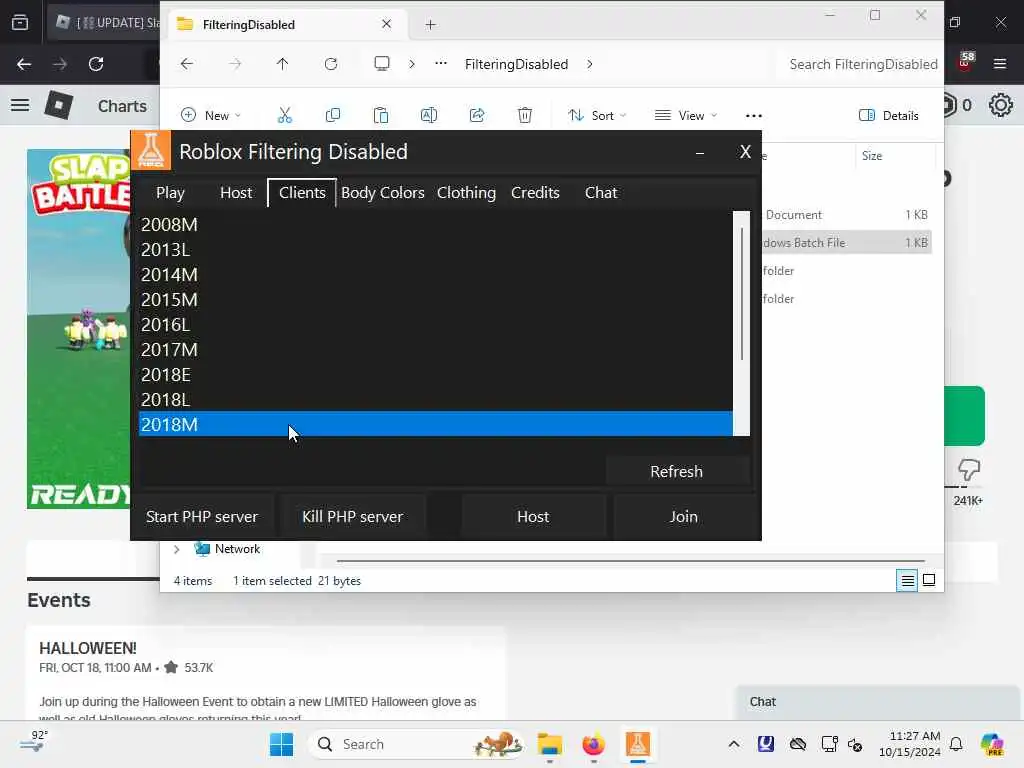Open Roblox settings gear icon
Image resolution: width=1024 pixels, height=768 pixels.
click(1000, 105)
